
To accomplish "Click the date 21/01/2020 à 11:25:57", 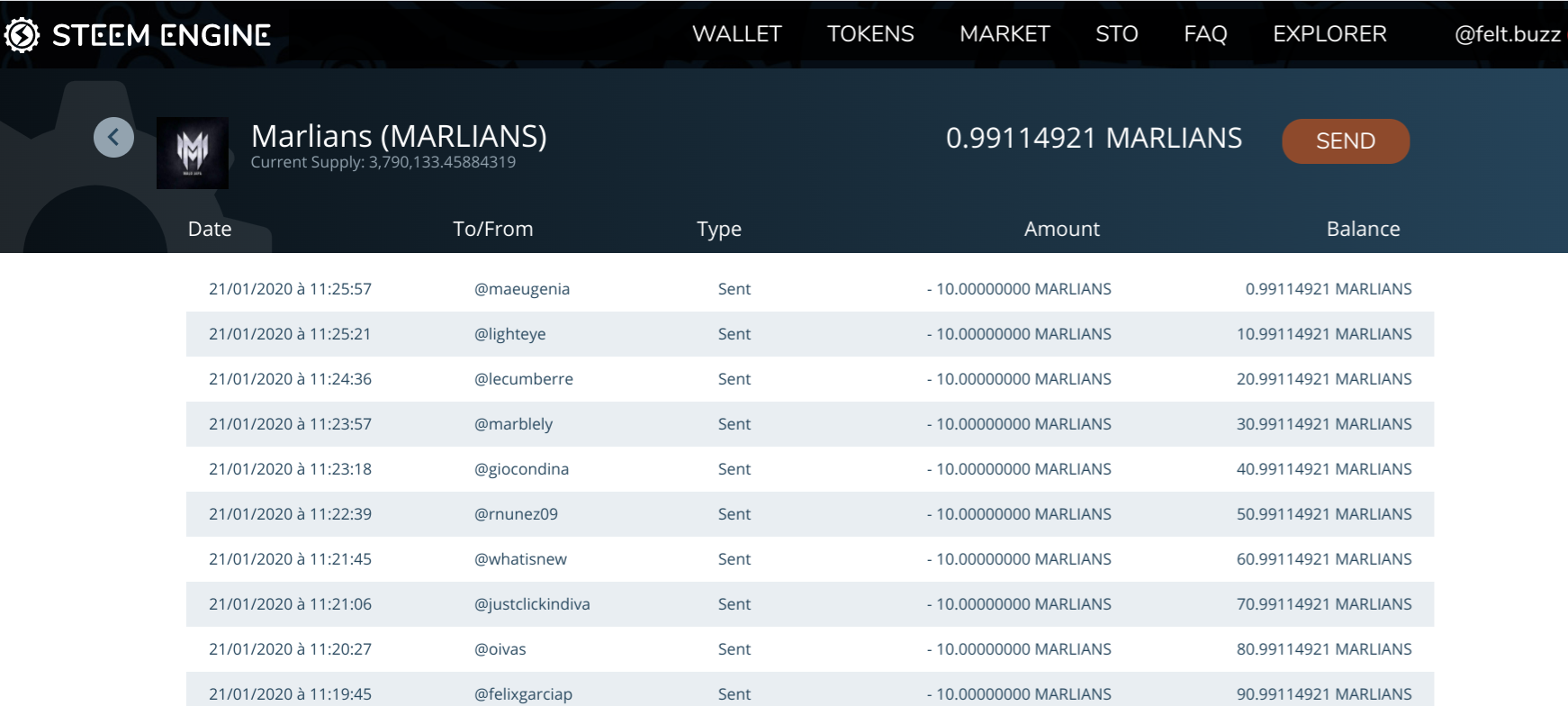I will click(x=291, y=289).
